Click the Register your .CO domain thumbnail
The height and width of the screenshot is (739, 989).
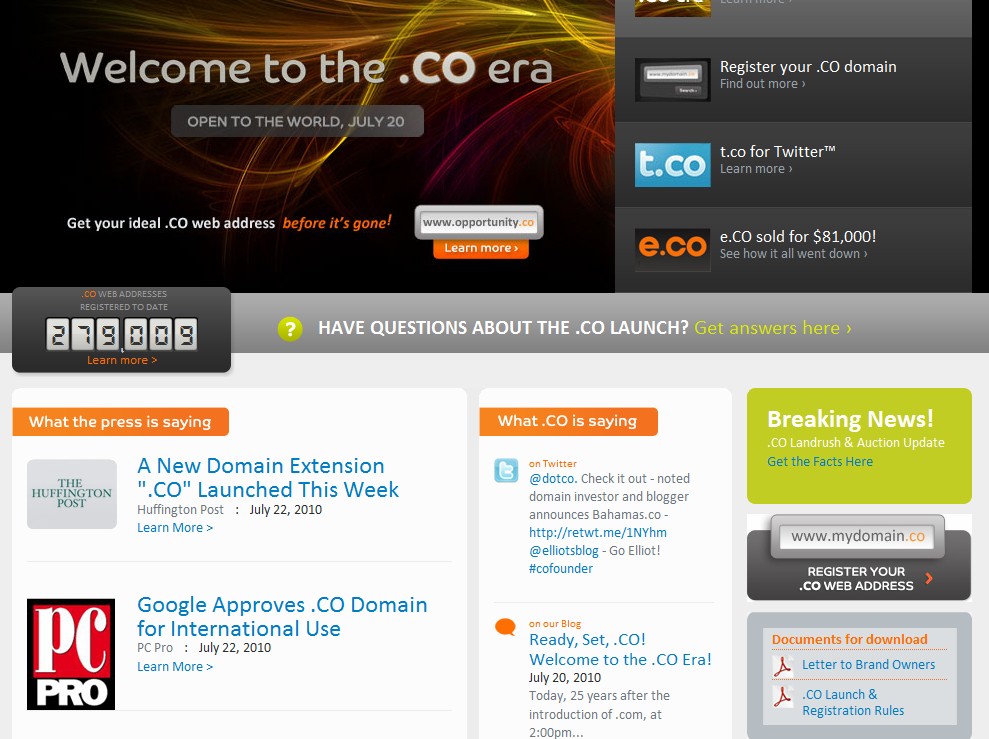(672, 79)
